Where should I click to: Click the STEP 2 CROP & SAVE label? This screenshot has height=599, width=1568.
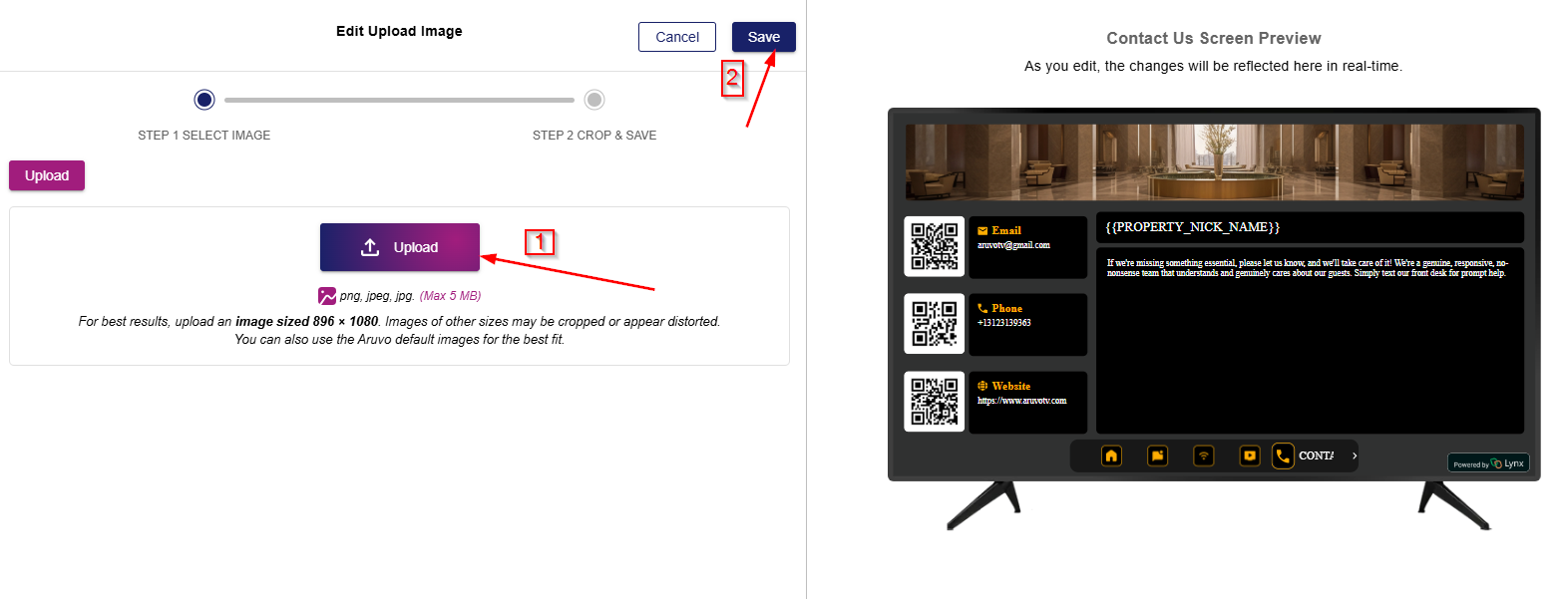pos(594,136)
